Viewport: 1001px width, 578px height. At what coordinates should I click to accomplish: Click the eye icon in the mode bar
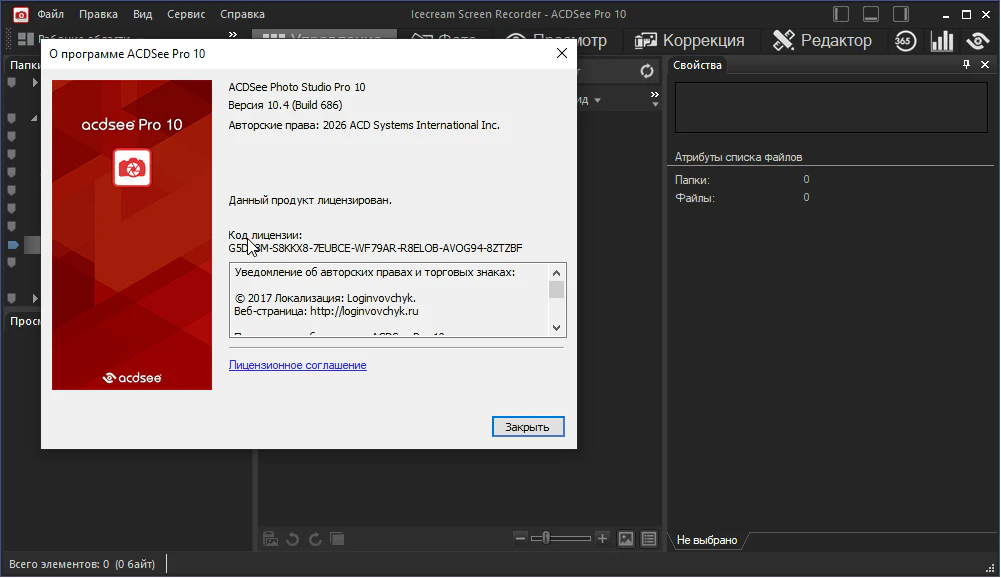pos(978,41)
